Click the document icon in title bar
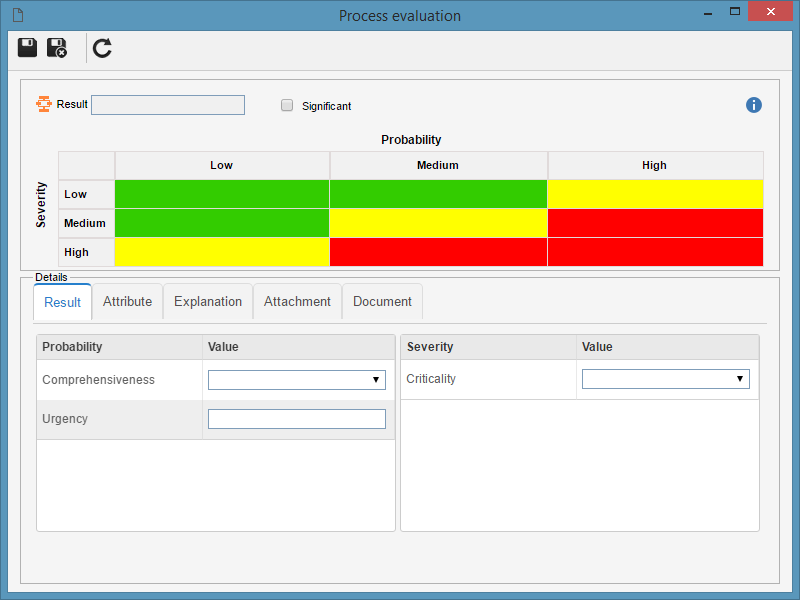This screenshot has height=600, width=800. click(x=18, y=15)
